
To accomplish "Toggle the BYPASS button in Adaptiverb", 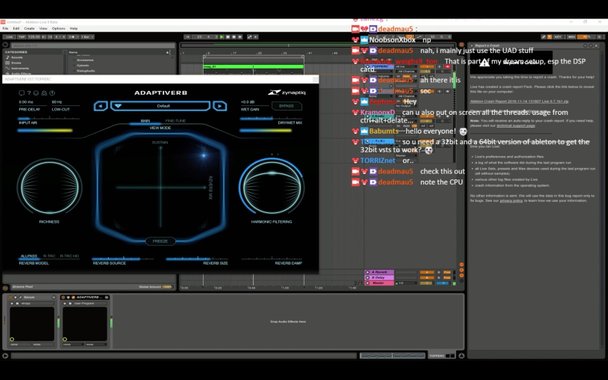I will coord(287,106).
